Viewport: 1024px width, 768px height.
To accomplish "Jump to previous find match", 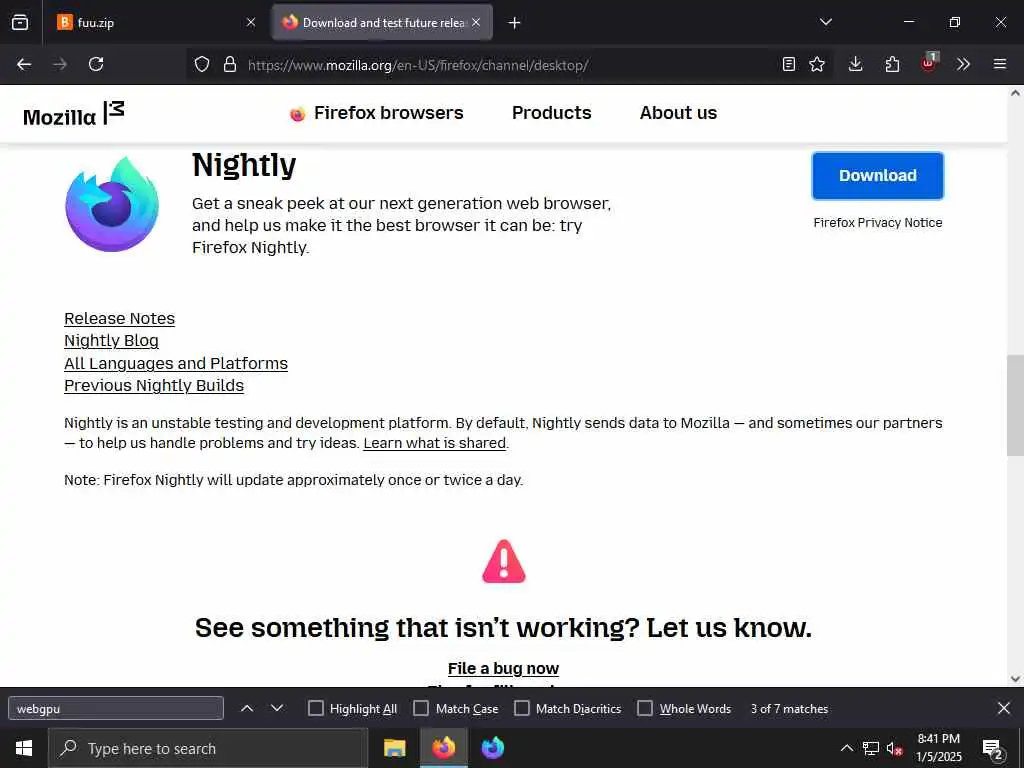I will tap(247, 709).
